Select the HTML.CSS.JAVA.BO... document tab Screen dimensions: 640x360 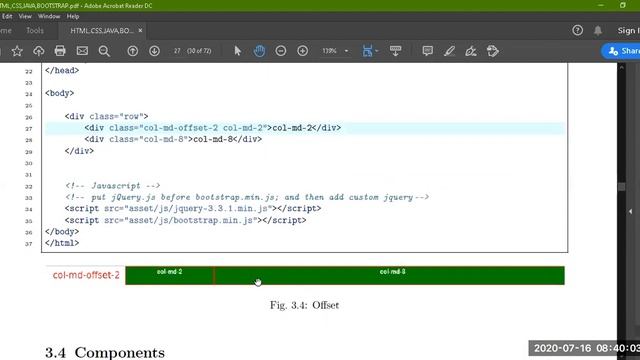(102, 31)
